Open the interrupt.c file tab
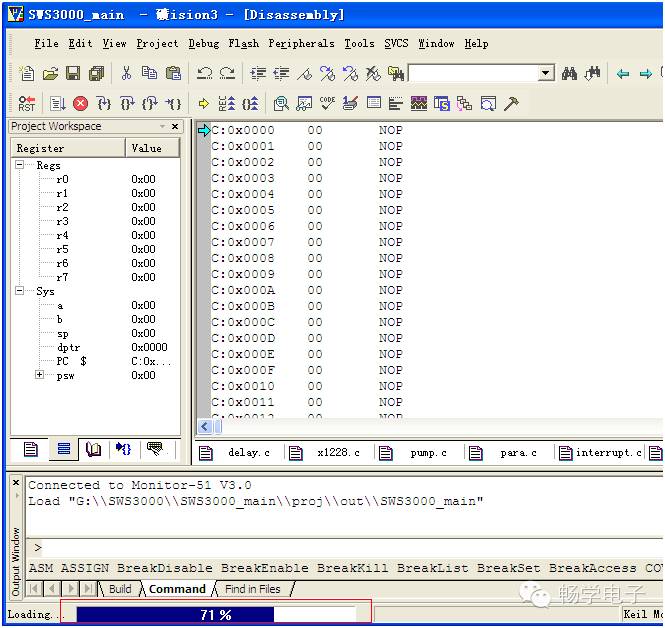This screenshot has width=665, height=628. pos(600,453)
